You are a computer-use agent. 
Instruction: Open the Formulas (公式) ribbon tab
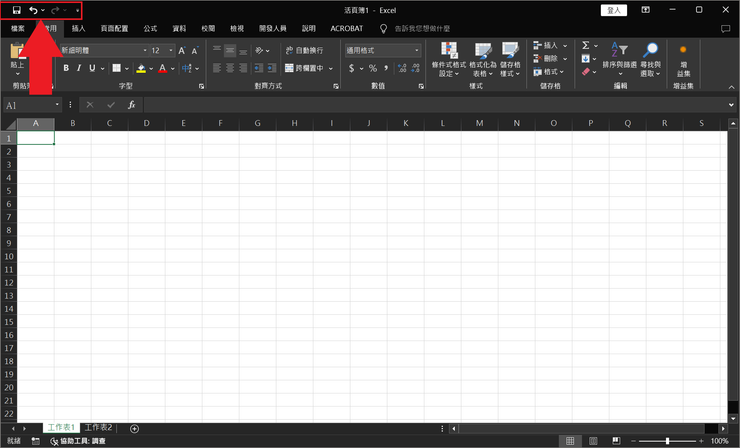click(x=150, y=28)
